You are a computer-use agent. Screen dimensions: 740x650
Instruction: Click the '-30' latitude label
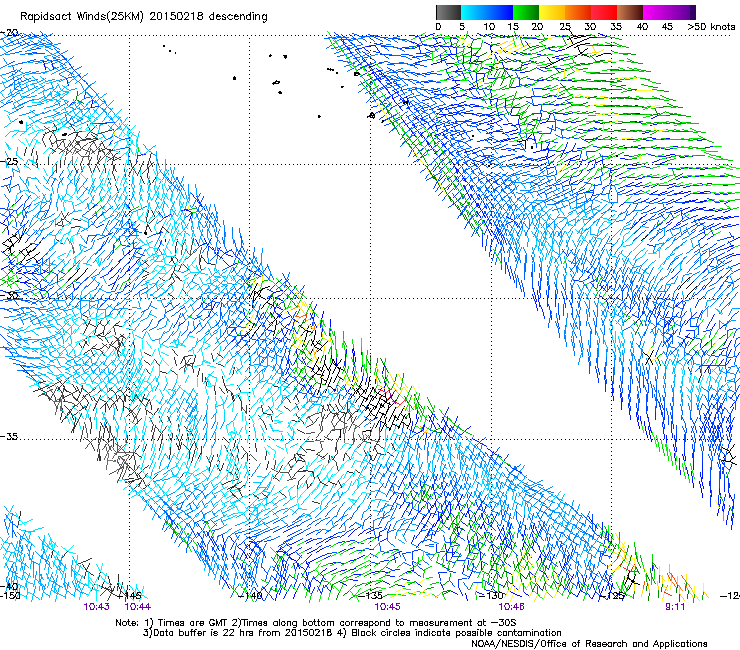coord(9,295)
